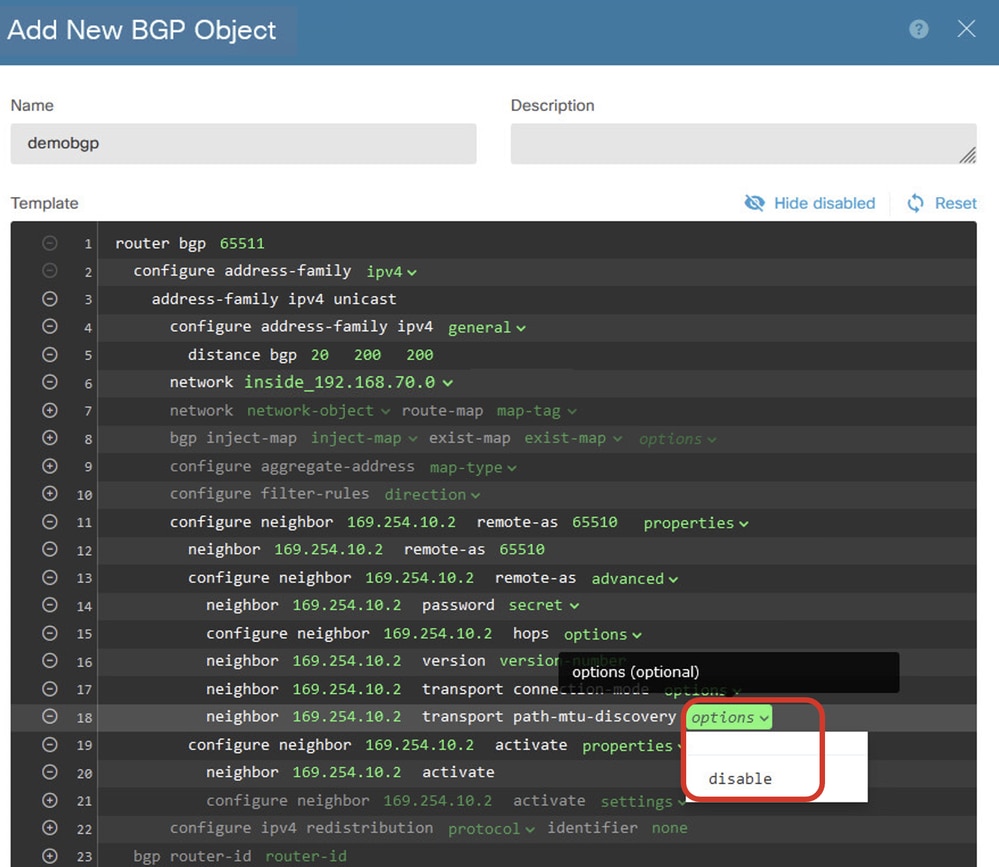Click highlighted options dropdown on line 18

729,717
